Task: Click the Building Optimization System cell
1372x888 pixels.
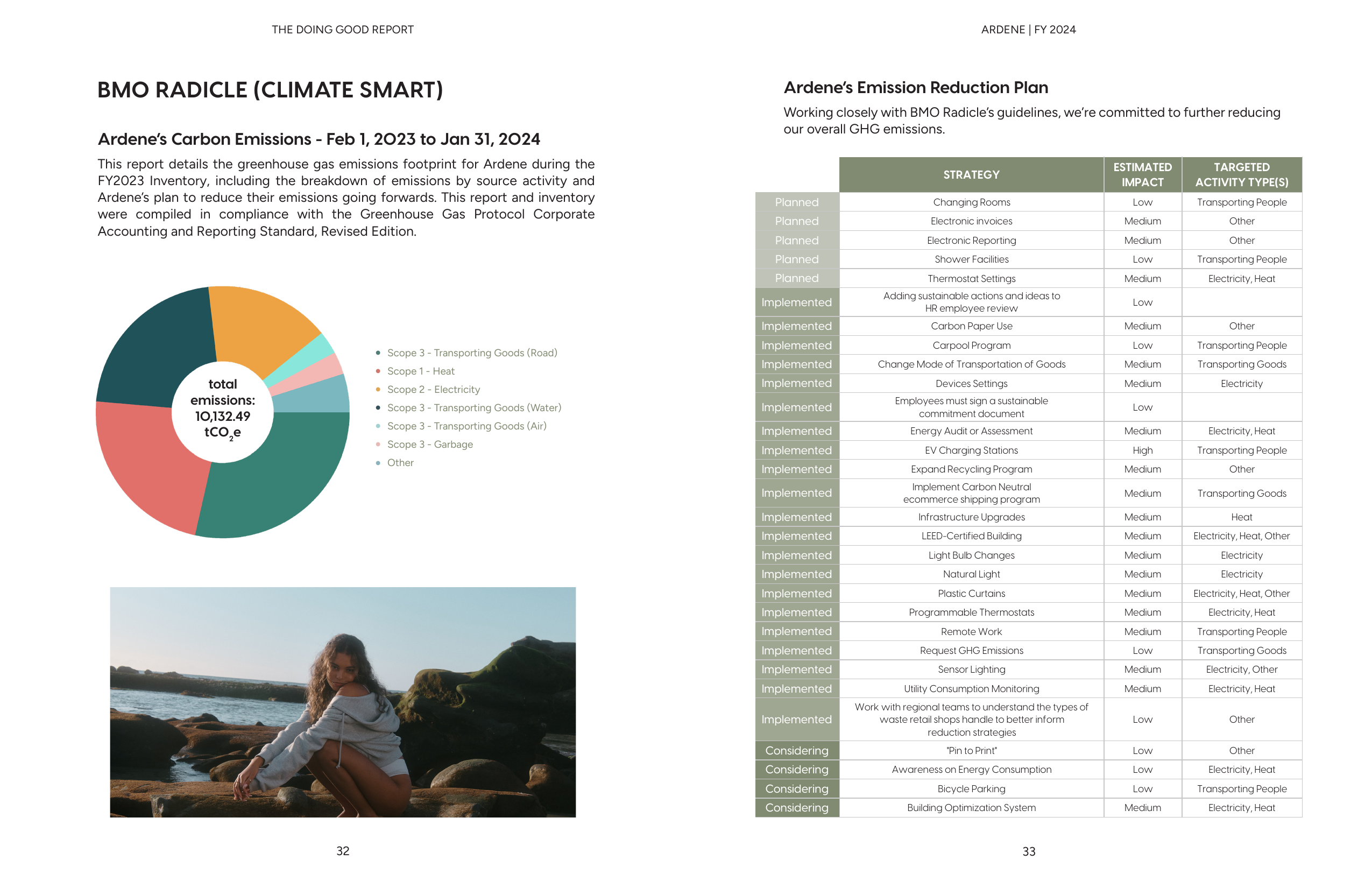Action: (971, 808)
